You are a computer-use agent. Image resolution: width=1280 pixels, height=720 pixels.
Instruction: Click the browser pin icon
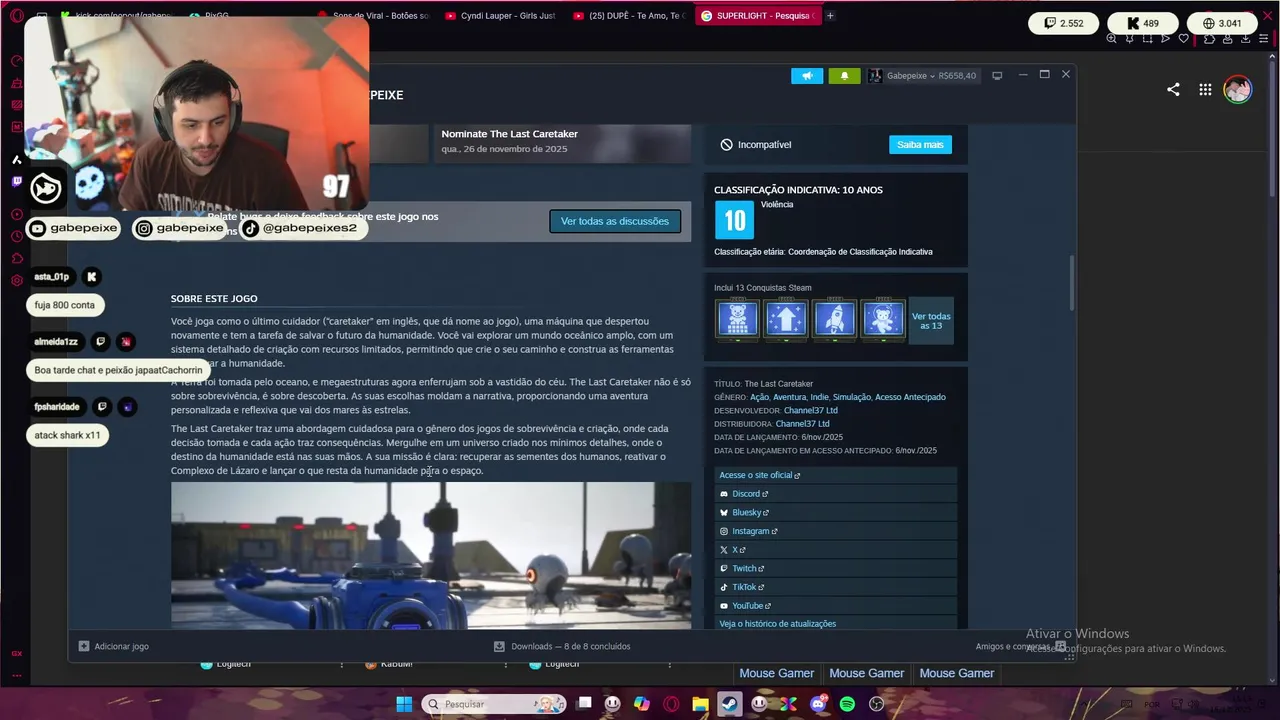pos(1130,39)
